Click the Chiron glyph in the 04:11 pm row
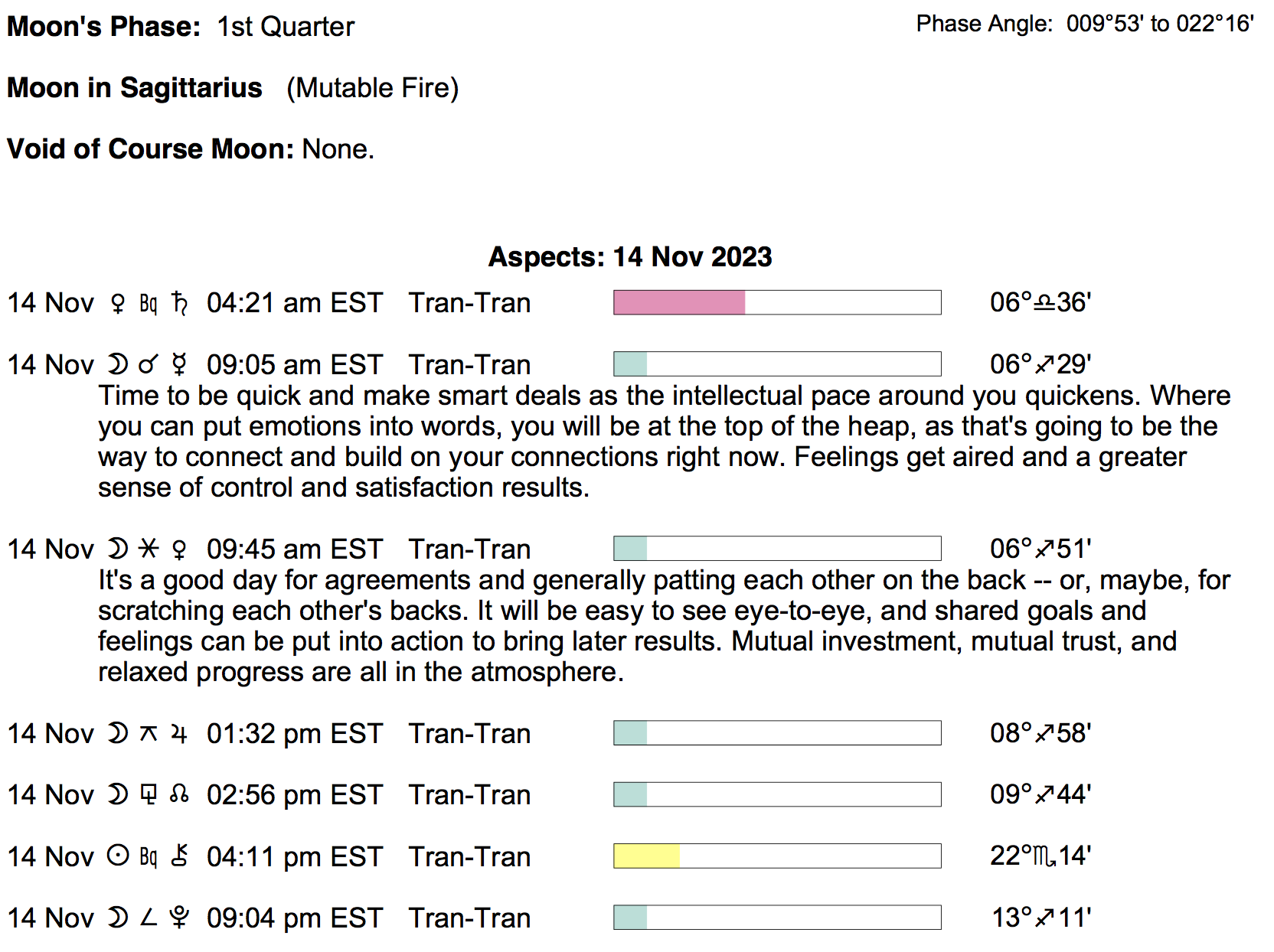Screen dimensions: 1274x952 click(x=179, y=856)
